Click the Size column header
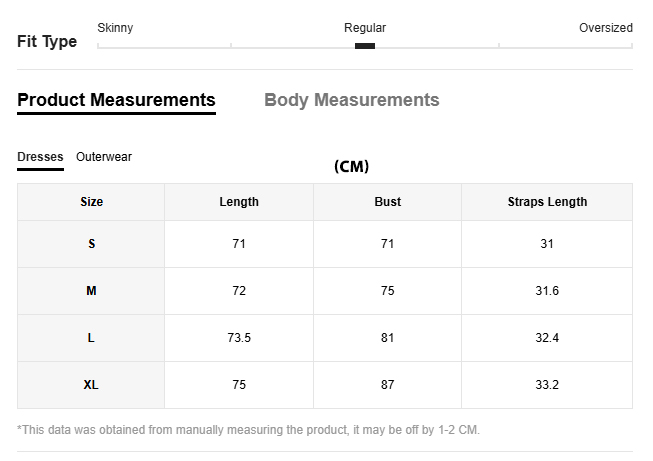This screenshot has height=461, width=653. (91, 202)
